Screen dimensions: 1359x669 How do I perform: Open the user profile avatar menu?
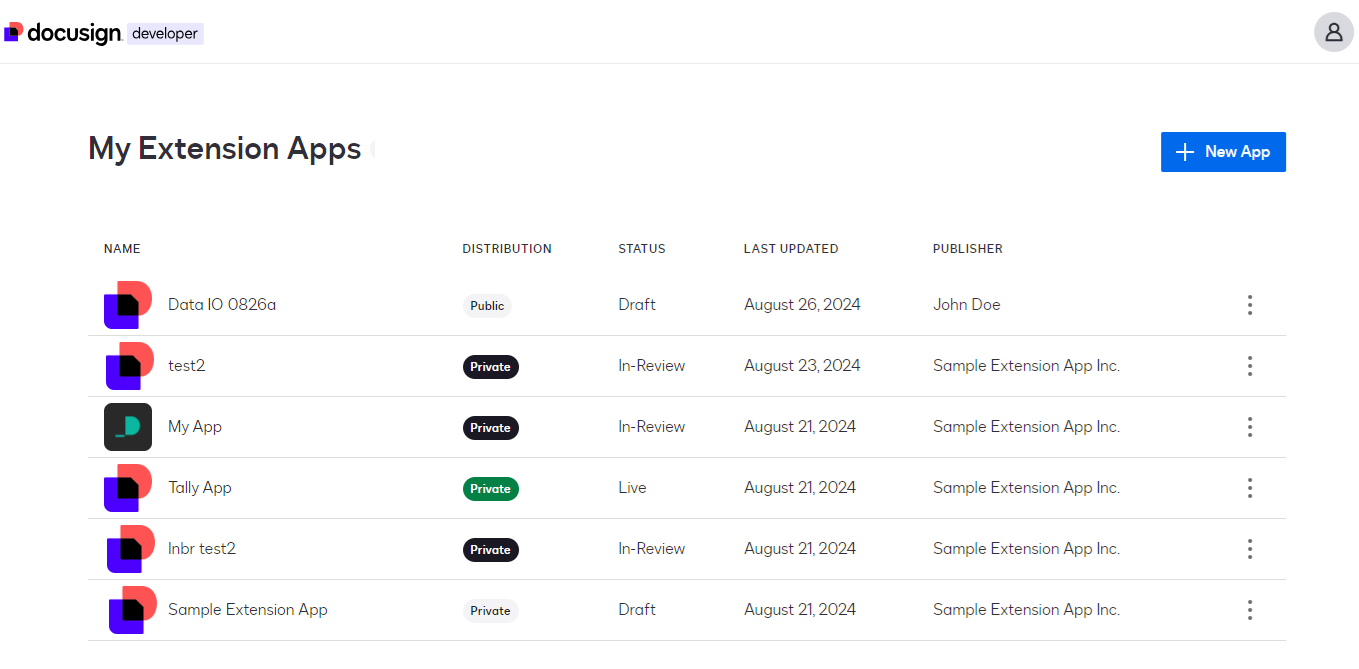click(1333, 32)
